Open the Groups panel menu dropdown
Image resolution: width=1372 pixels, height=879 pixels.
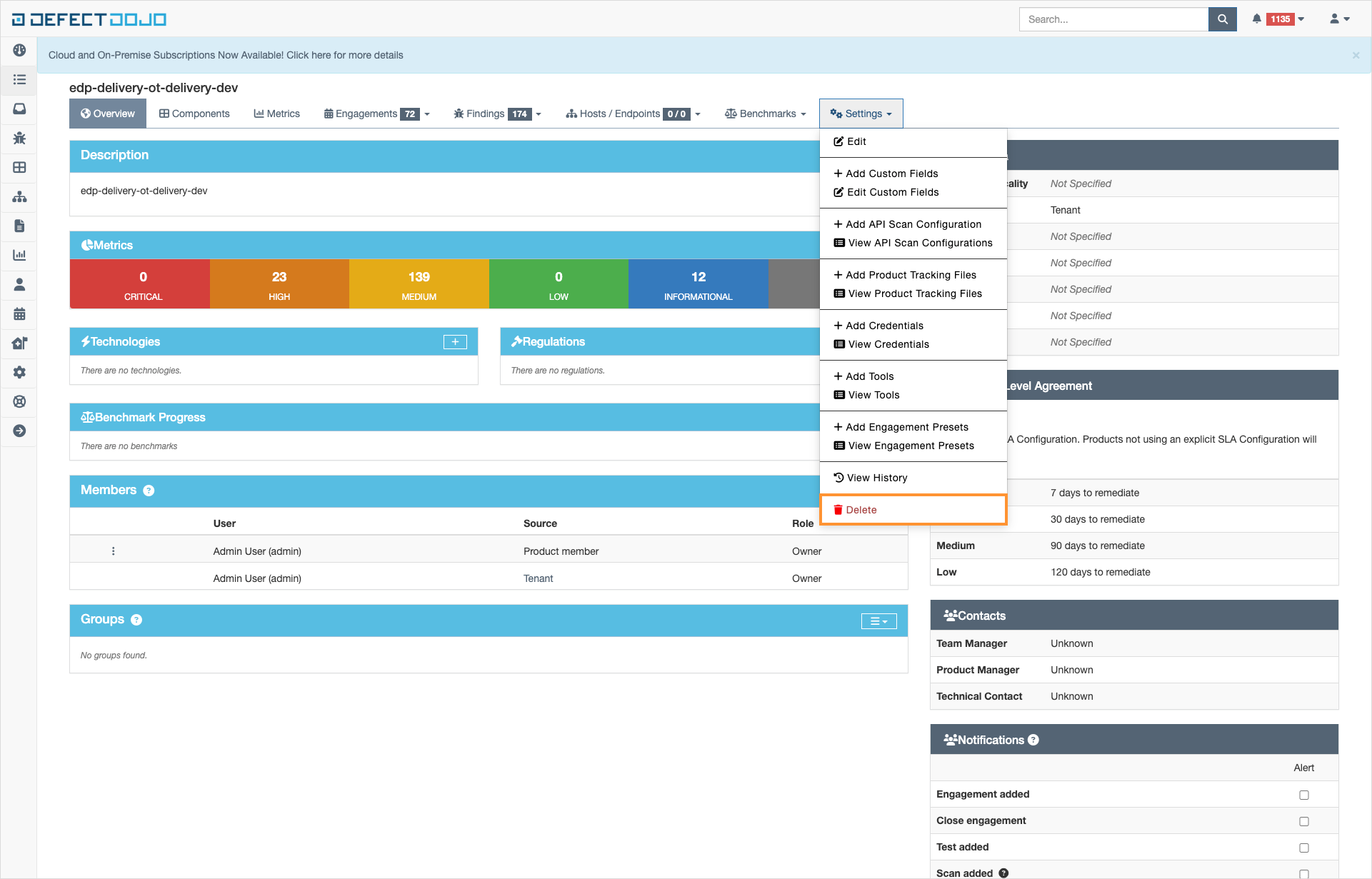(878, 621)
